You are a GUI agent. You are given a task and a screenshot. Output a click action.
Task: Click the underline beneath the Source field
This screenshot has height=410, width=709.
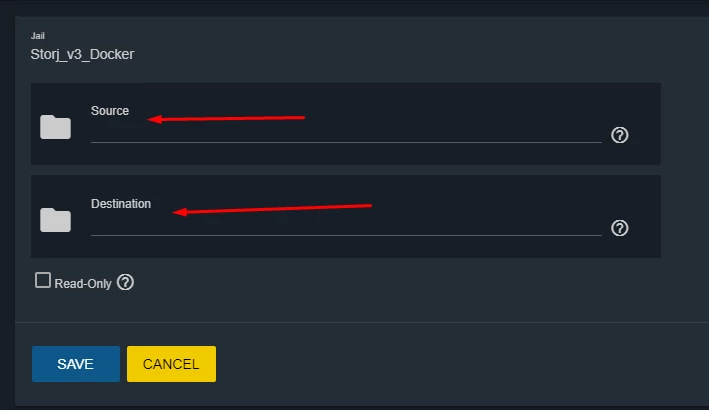point(346,142)
